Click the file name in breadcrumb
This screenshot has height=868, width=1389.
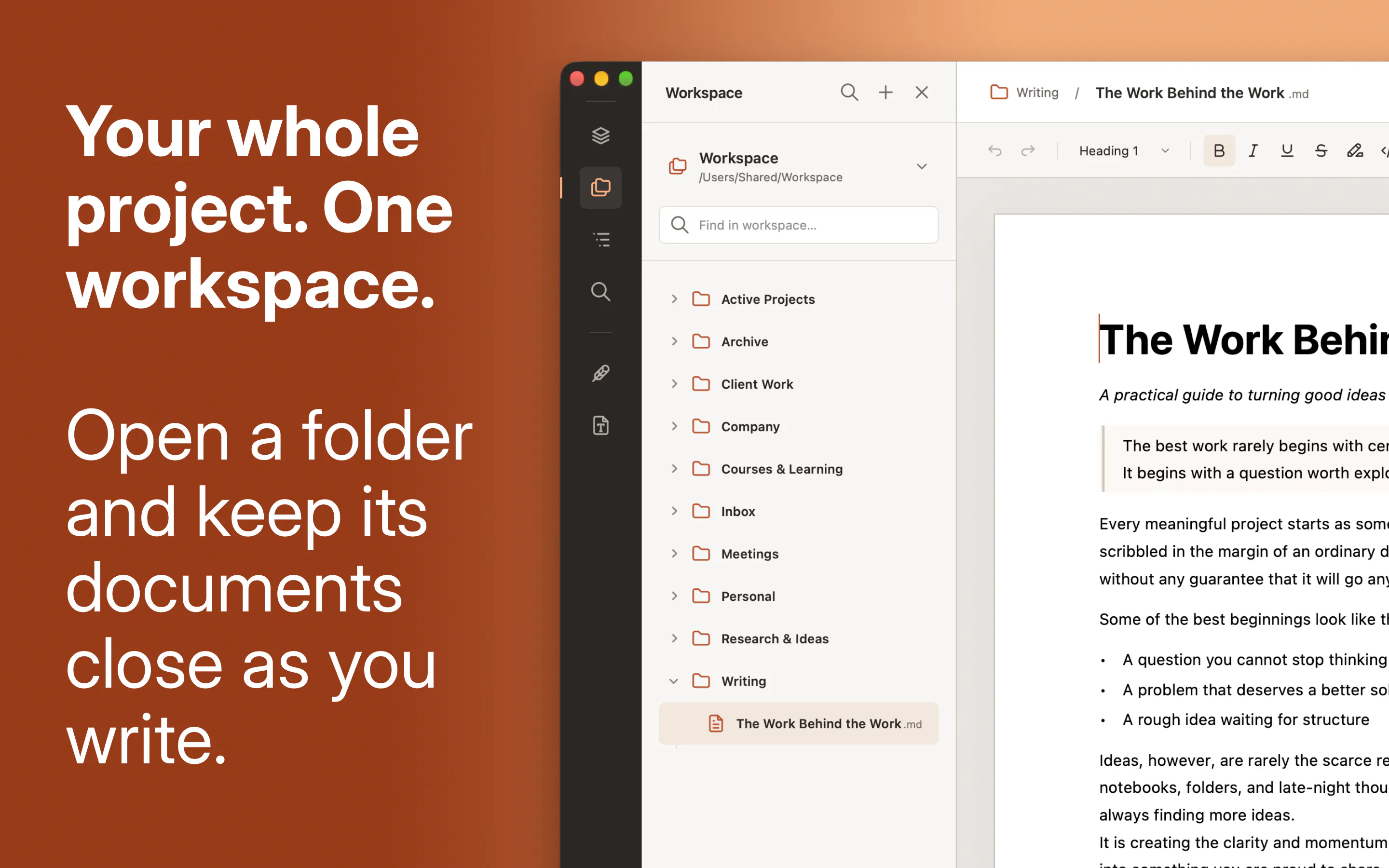click(x=1201, y=93)
